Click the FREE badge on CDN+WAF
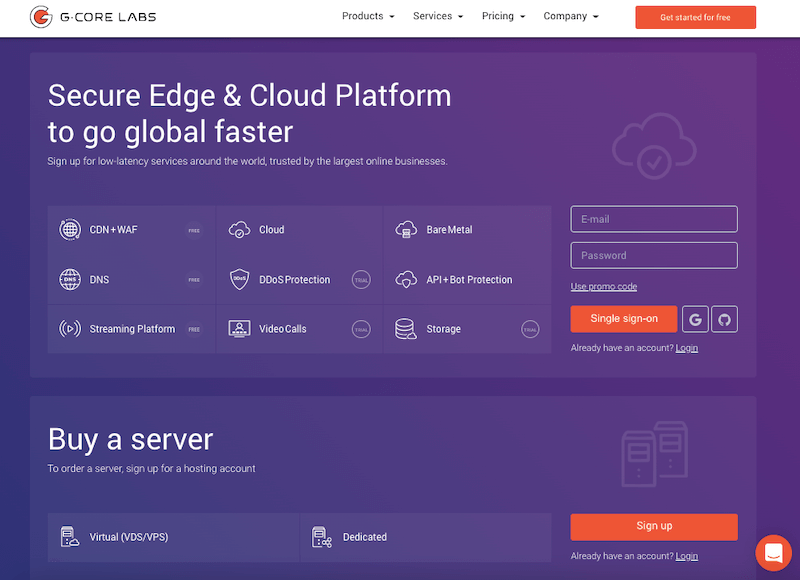The width and height of the screenshot is (800, 580). (x=194, y=231)
